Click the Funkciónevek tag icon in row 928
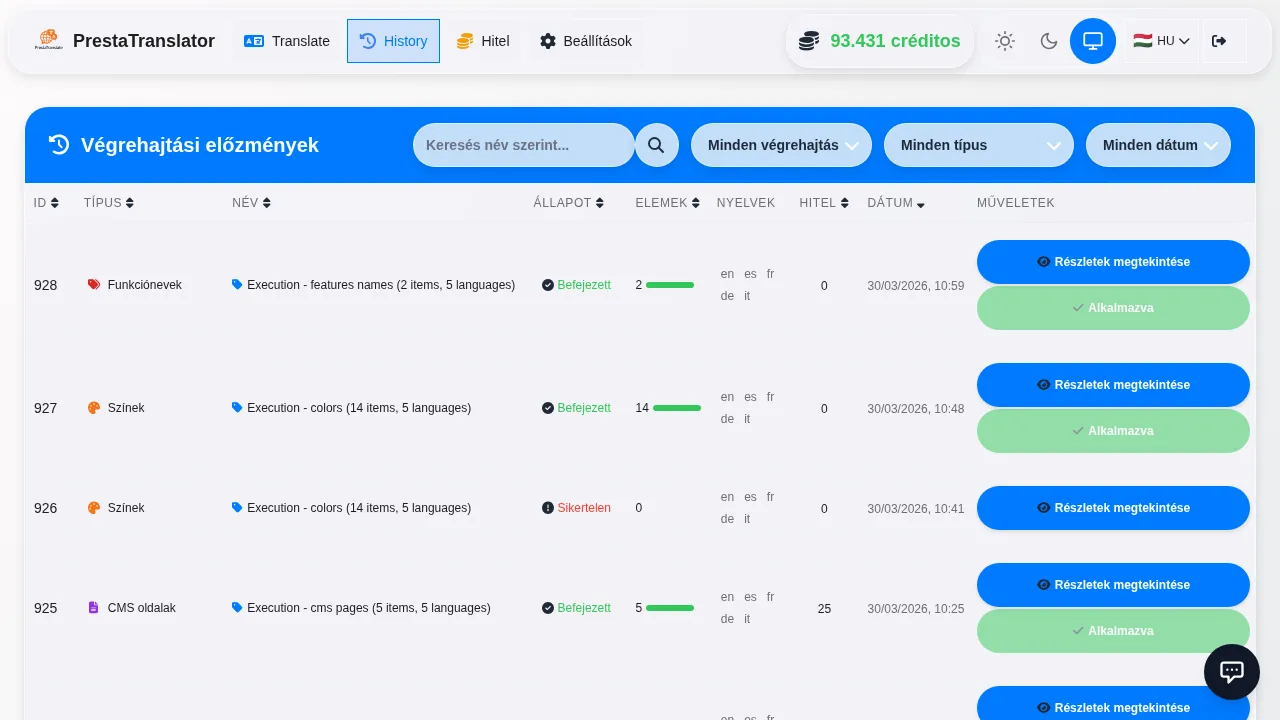 (x=94, y=285)
